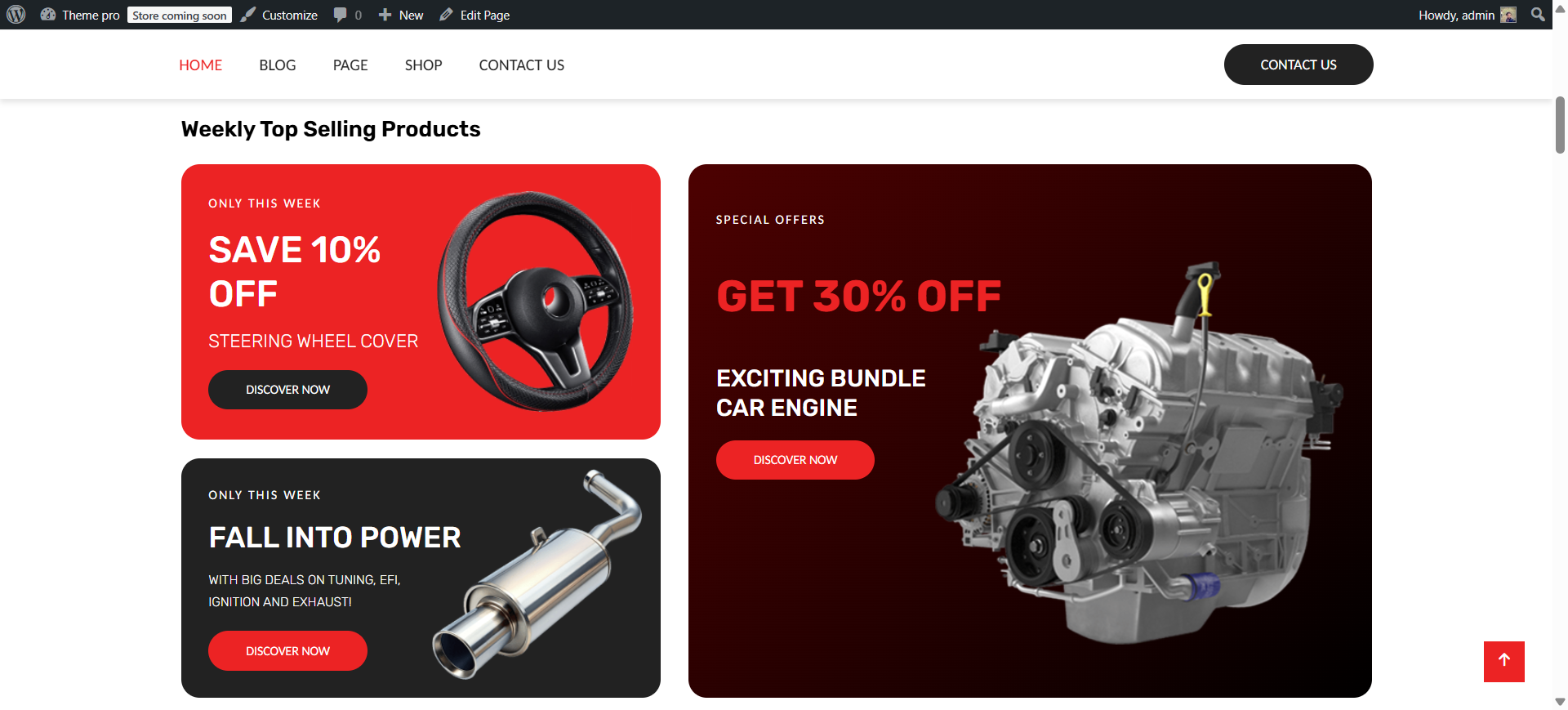
Task: Discover the Fall Into Power deal
Action: click(287, 651)
